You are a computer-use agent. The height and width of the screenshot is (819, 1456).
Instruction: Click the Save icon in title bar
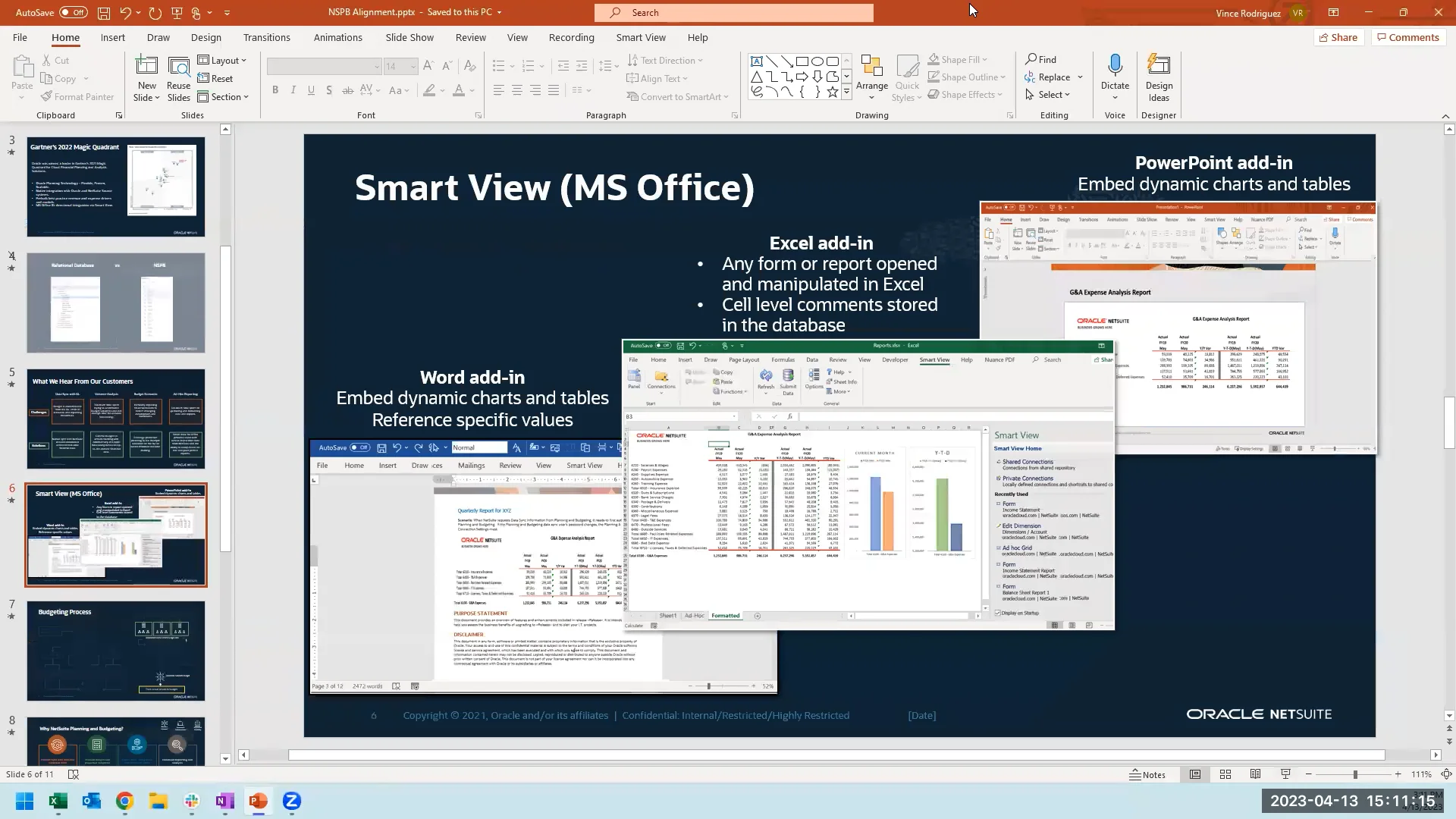pos(104,13)
